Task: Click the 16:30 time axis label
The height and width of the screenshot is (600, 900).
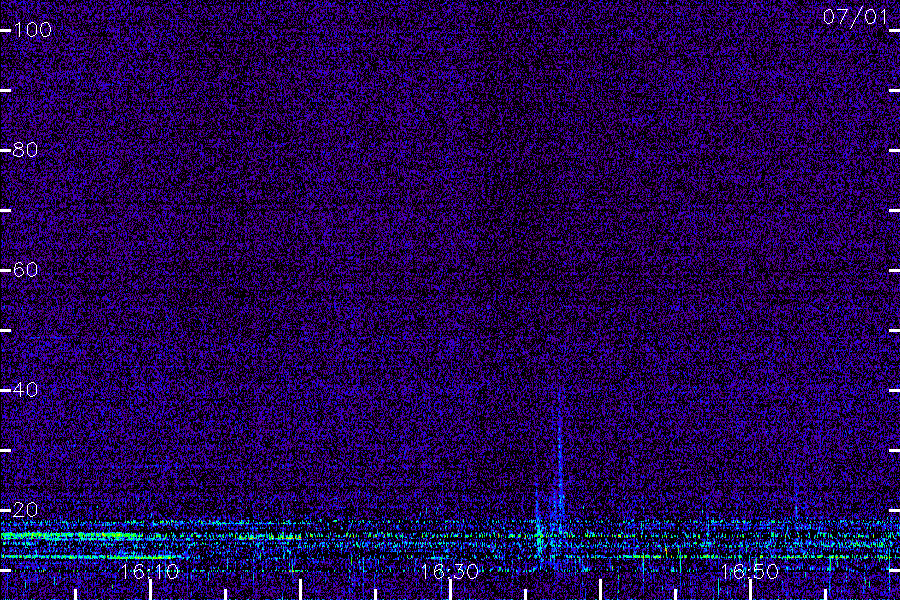Action: [449, 572]
